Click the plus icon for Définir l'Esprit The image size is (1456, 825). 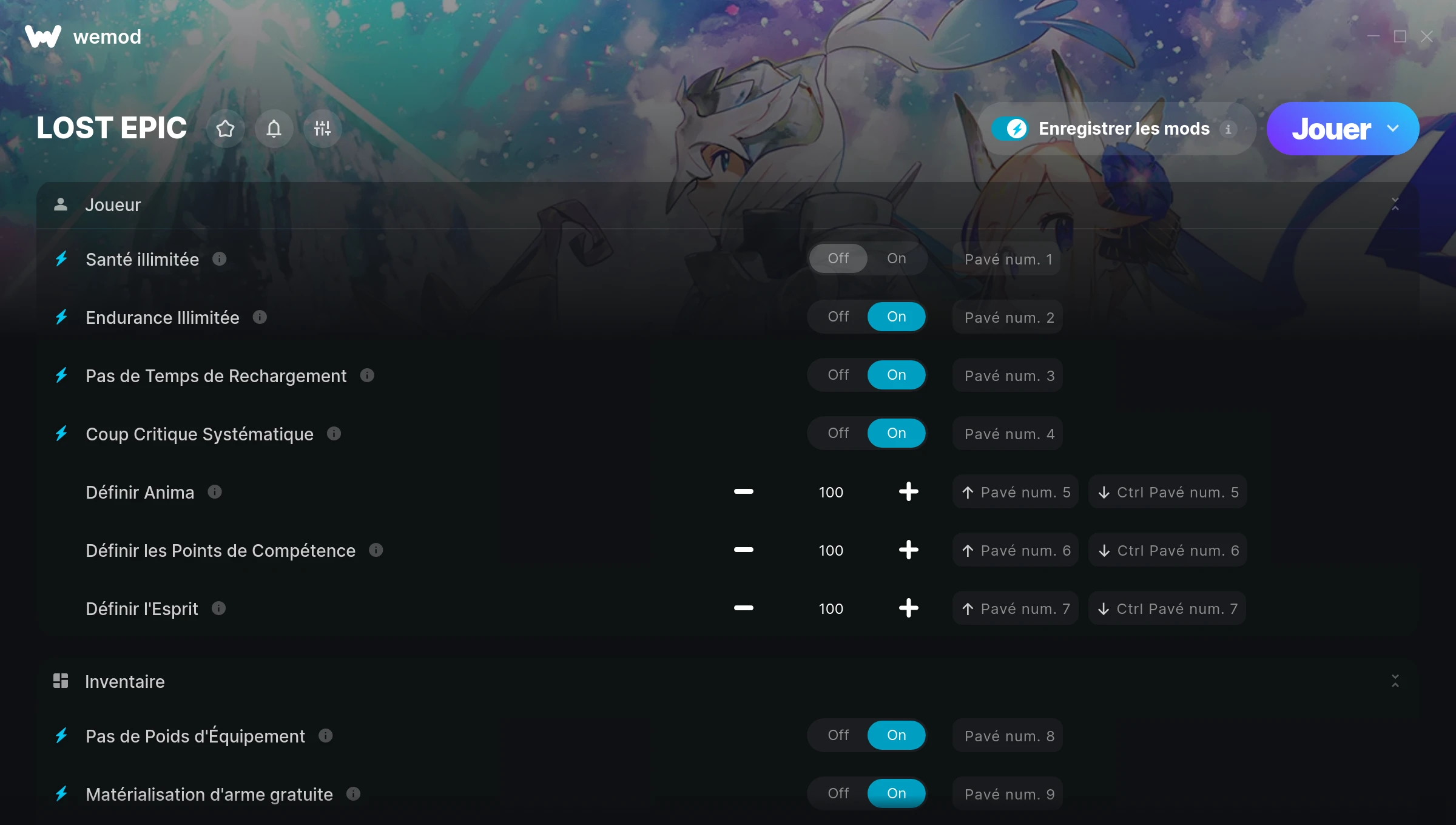pos(908,608)
